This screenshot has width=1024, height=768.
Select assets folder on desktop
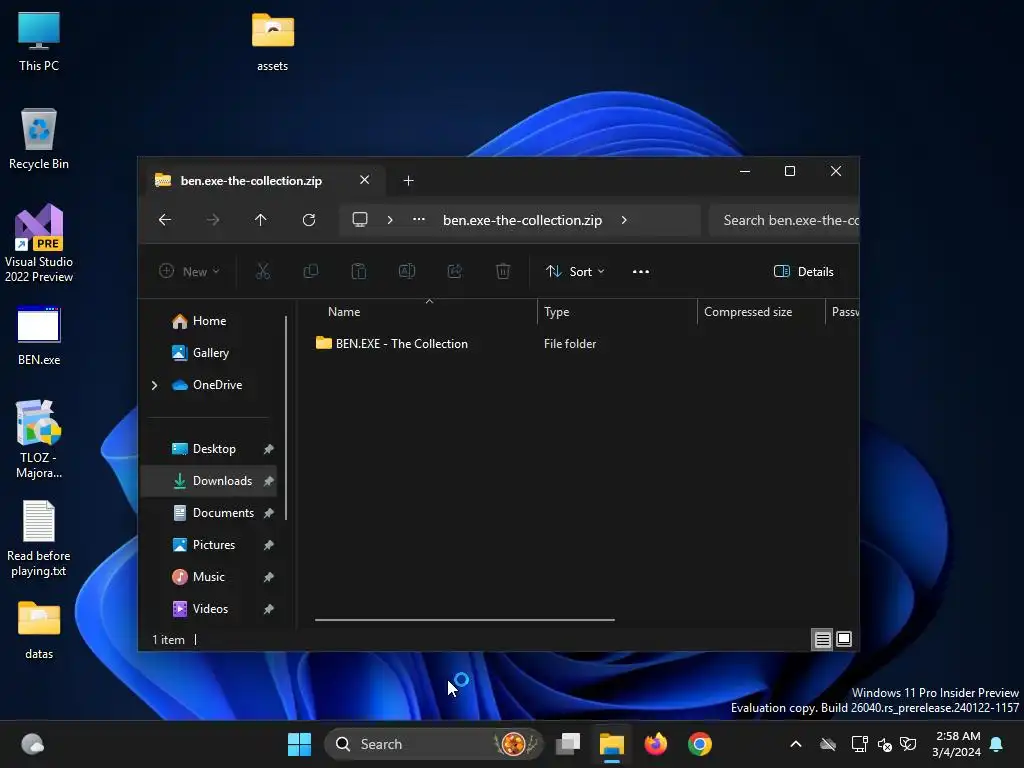tap(272, 41)
